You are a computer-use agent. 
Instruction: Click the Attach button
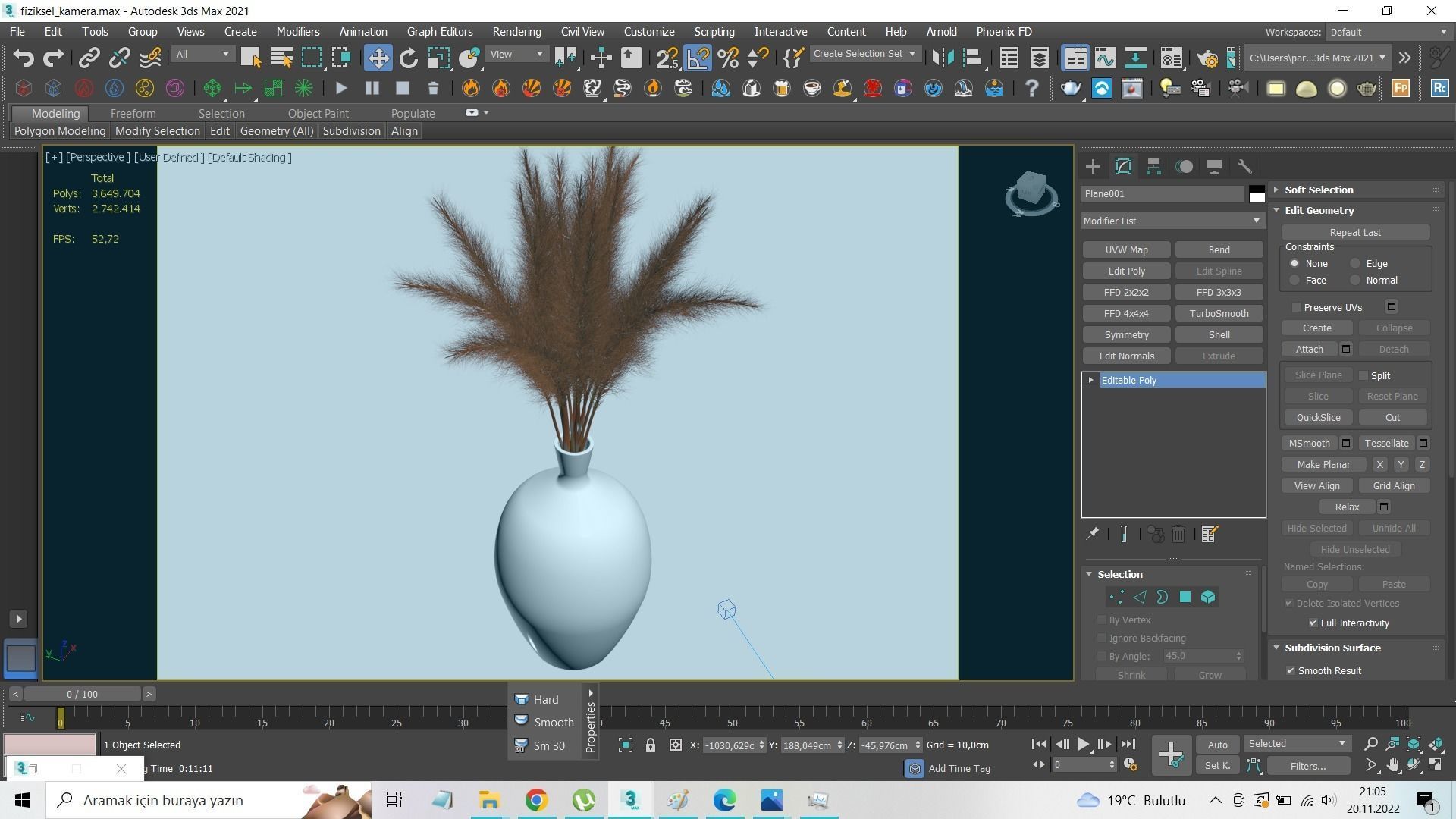click(x=1309, y=349)
